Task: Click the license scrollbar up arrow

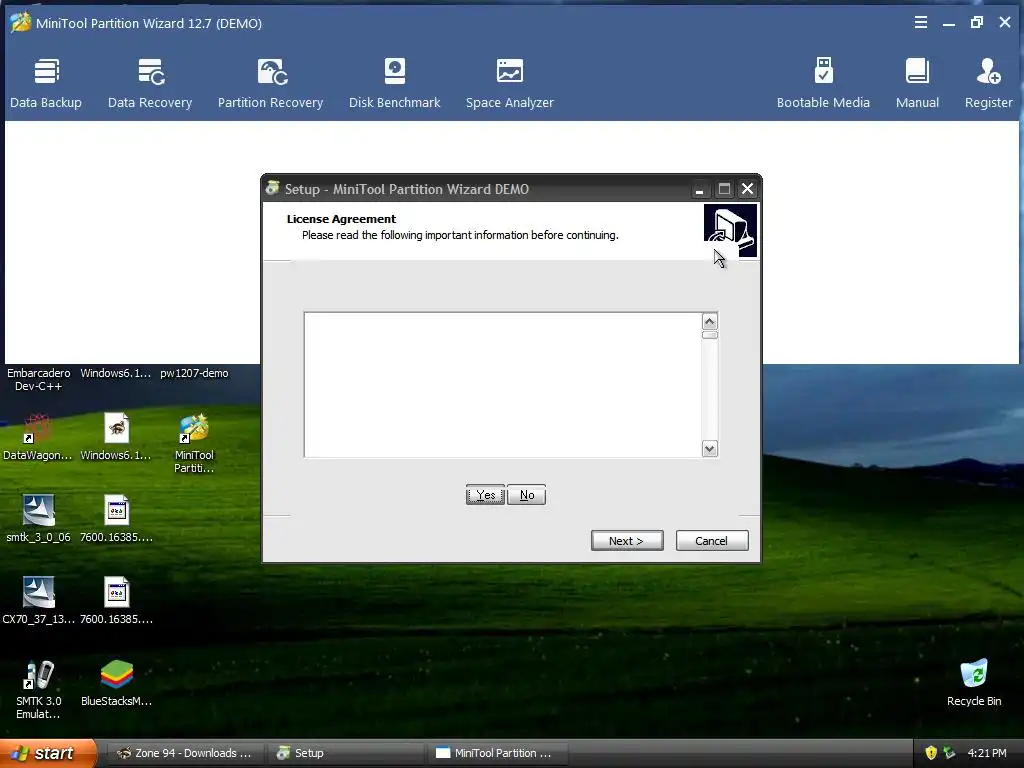Action: click(x=710, y=321)
